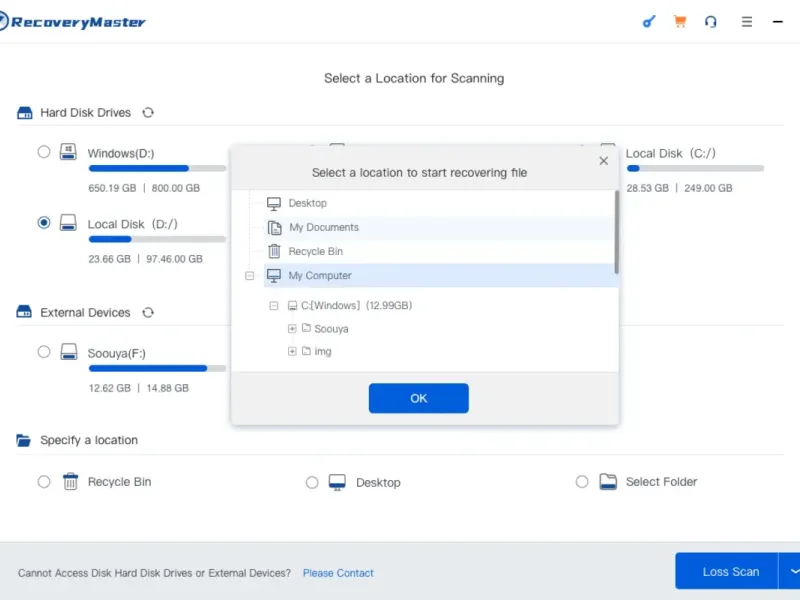The image size is (800, 600).
Task: Open the hamburger menu
Action: pos(747,22)
